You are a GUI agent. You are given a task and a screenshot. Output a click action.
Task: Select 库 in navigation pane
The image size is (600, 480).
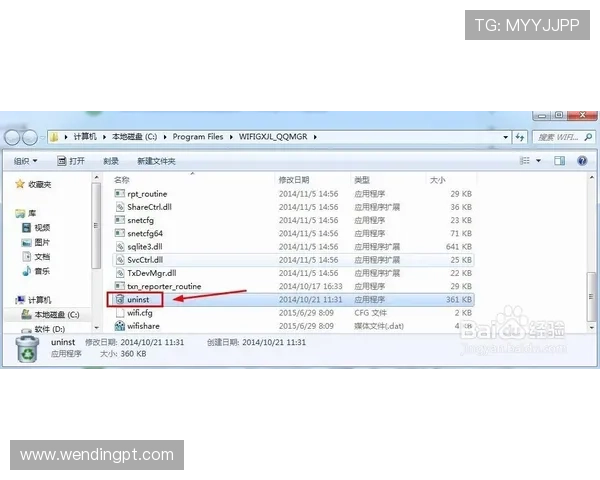(x=25, y=213)
